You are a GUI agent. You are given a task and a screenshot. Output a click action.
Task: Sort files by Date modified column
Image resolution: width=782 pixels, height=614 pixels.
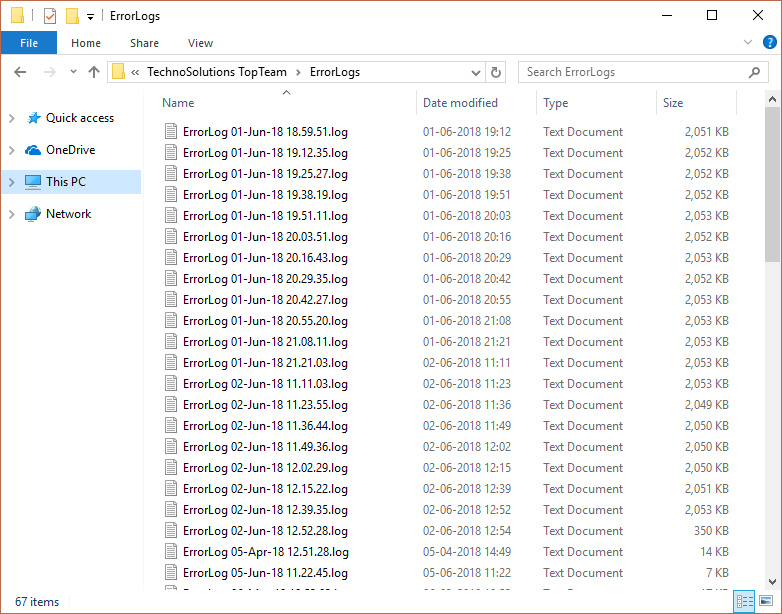(460, 103)
